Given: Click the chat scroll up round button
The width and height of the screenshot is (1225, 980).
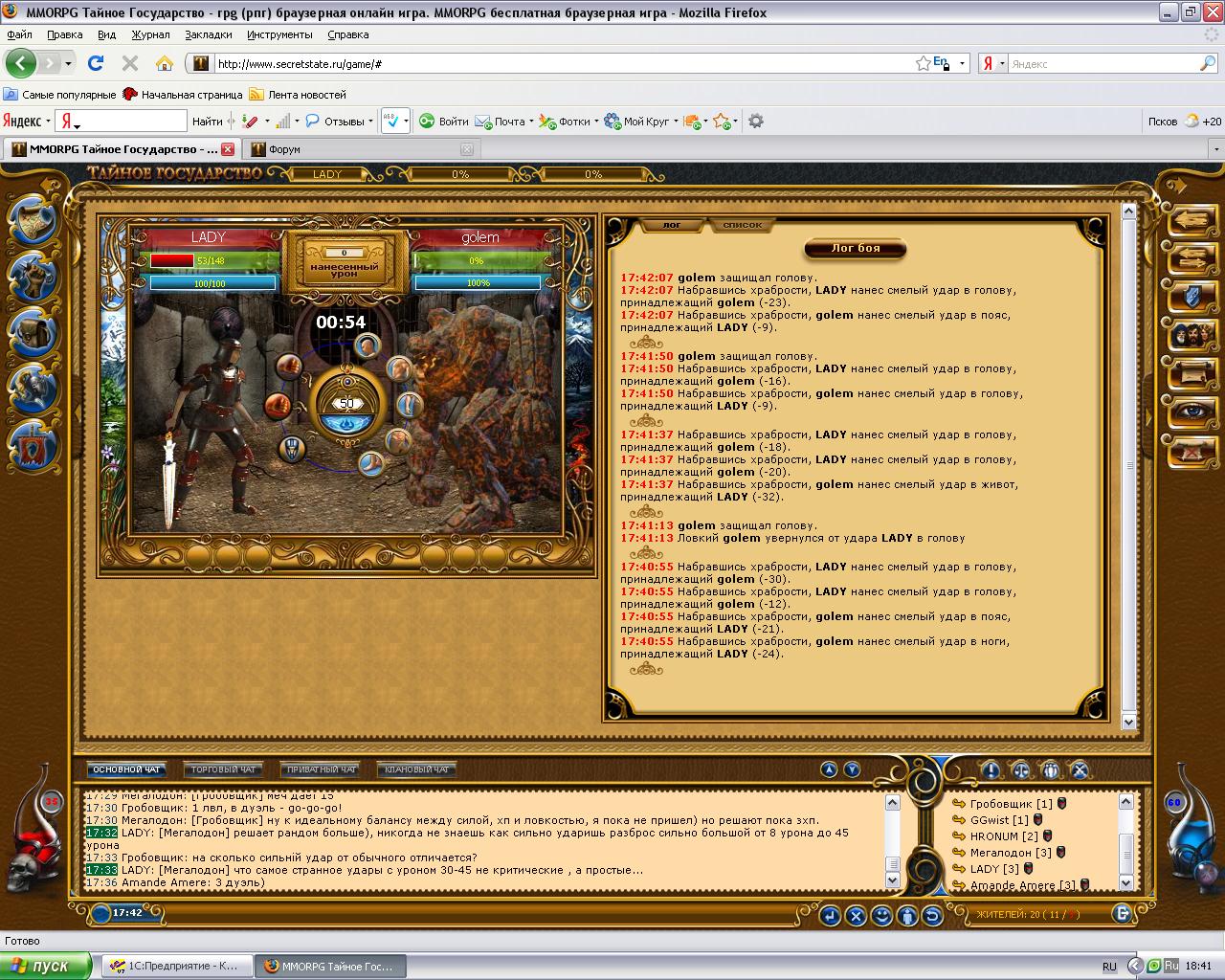Looking at the screenshot, I should pos(829,769).
